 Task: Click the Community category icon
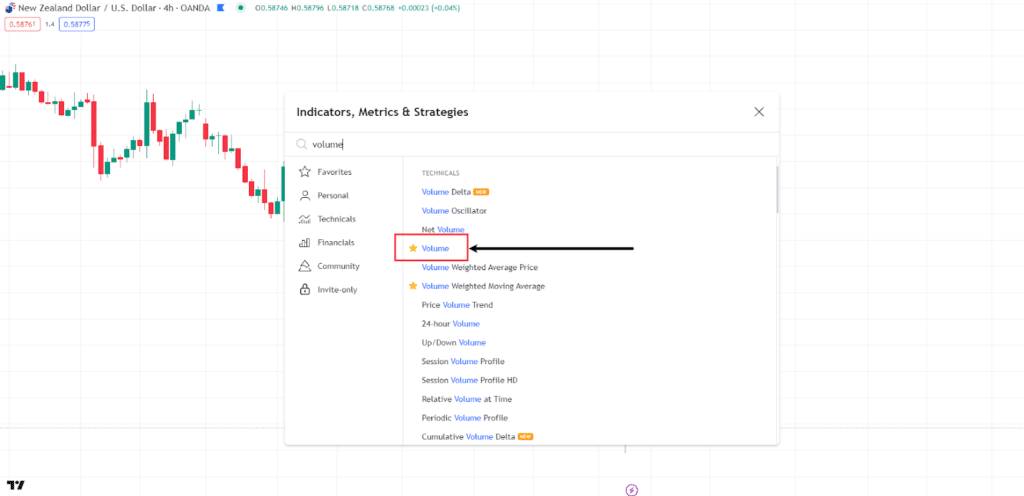point(305,266)
